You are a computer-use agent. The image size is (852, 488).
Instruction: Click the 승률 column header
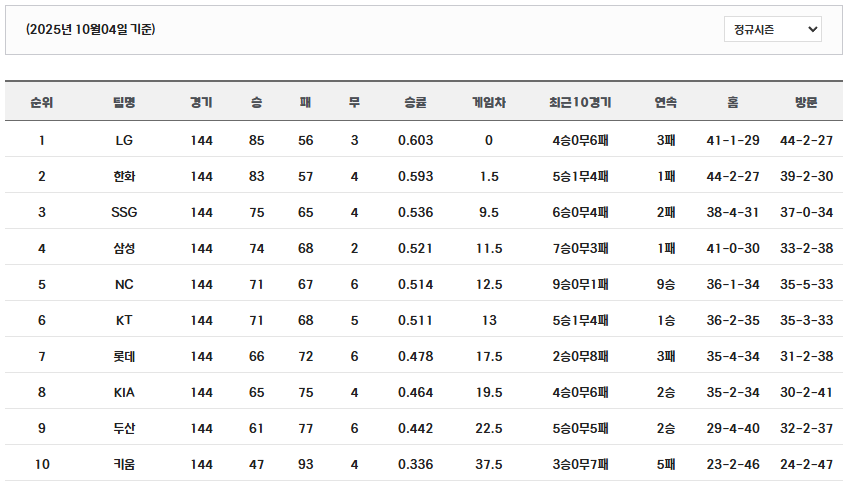click(415, 102)
